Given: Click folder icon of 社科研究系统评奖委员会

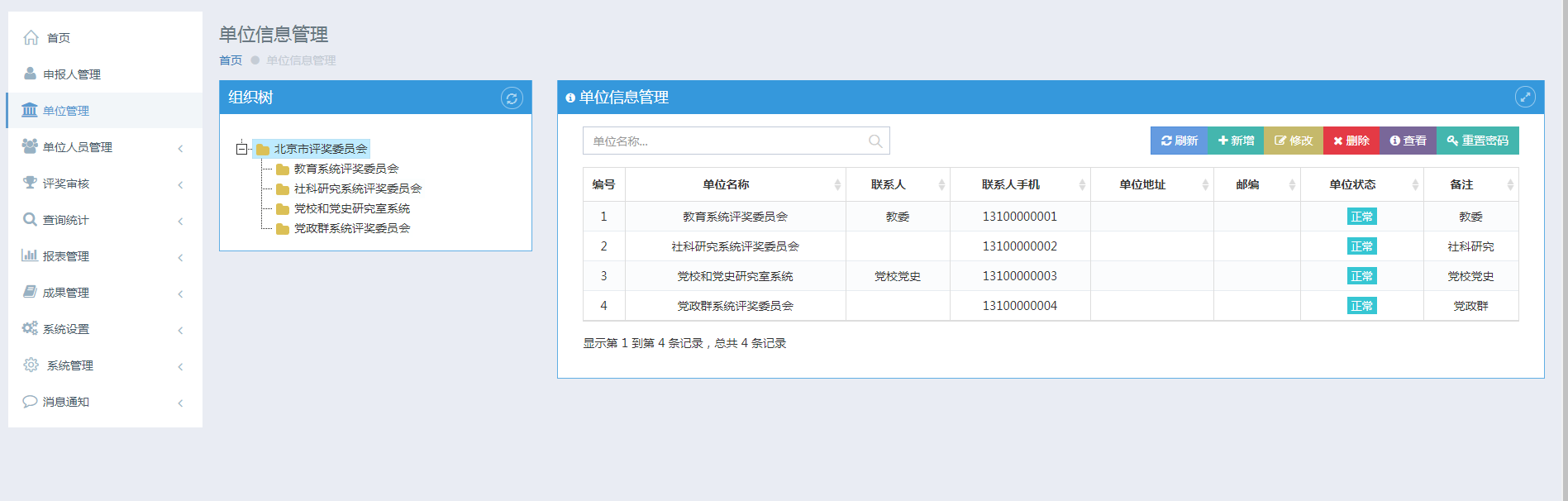Looking at the screenshot, I should tap(283, 189).
